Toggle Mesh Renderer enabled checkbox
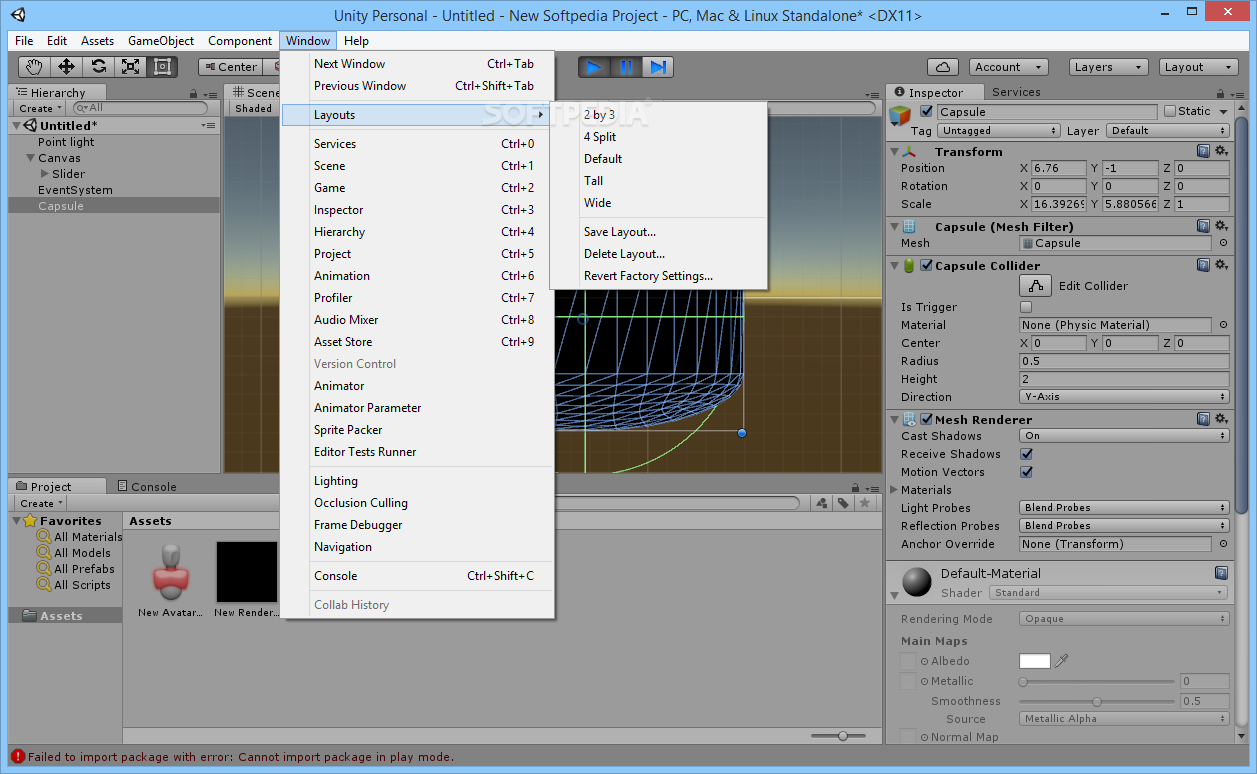Viewport: 1257px width, 774px height. 926,419
